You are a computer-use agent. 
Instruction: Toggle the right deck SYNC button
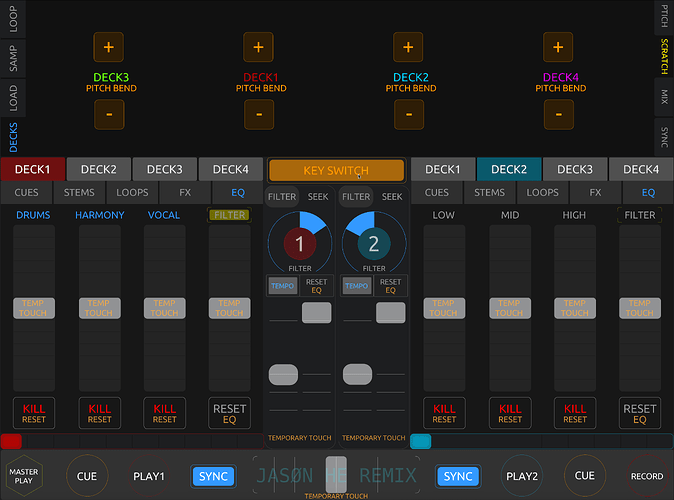[458, 476]
